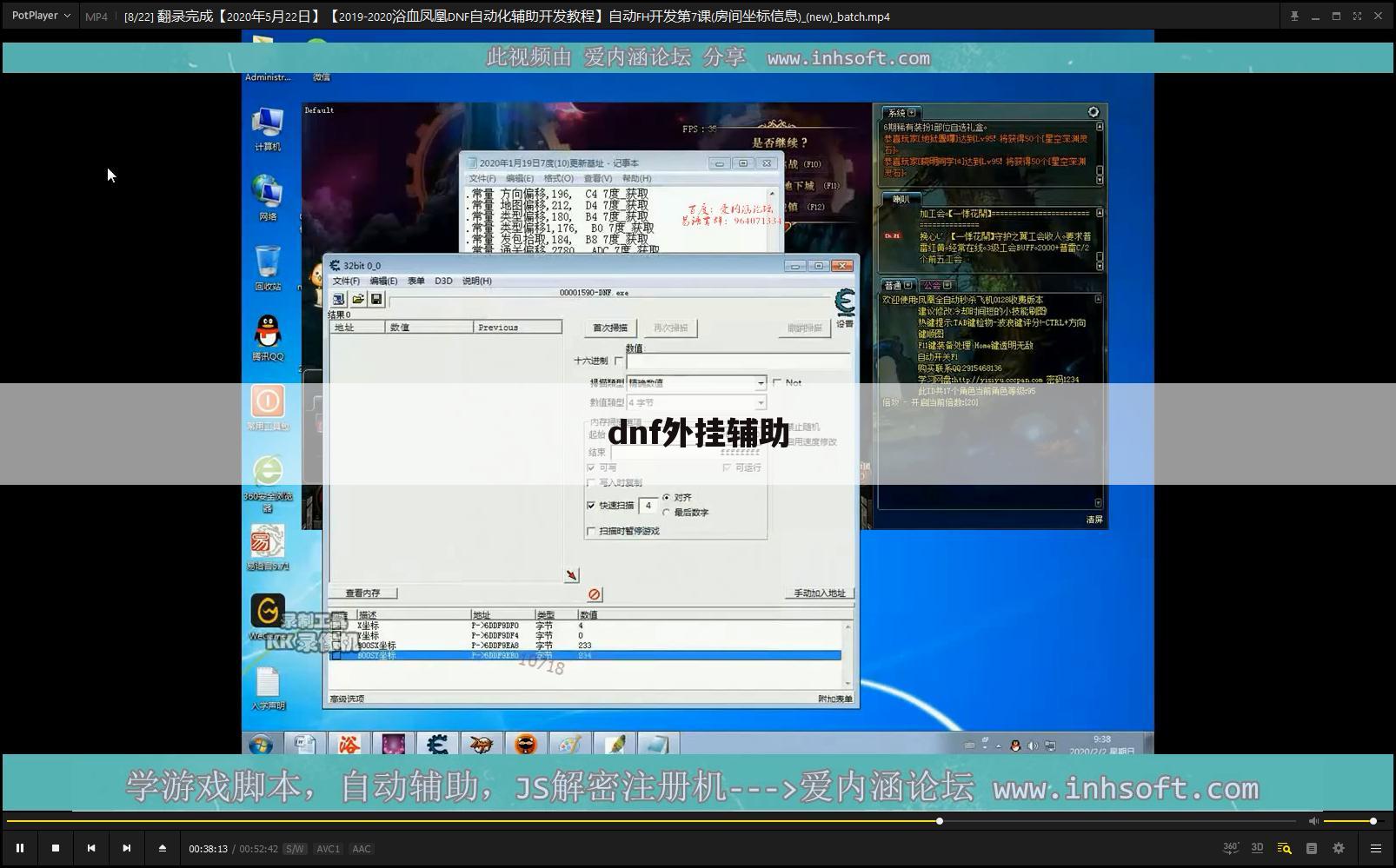
Task: Click the 查看内存 memory view button
Action: point(362,593)
